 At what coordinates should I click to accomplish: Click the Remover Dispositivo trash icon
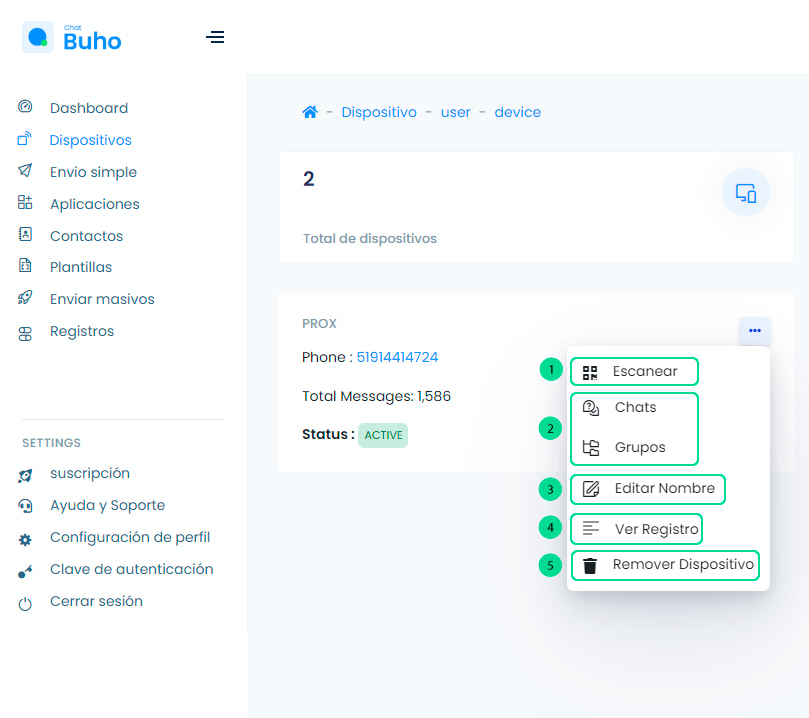pyautogui.click(x=590, y=566)
